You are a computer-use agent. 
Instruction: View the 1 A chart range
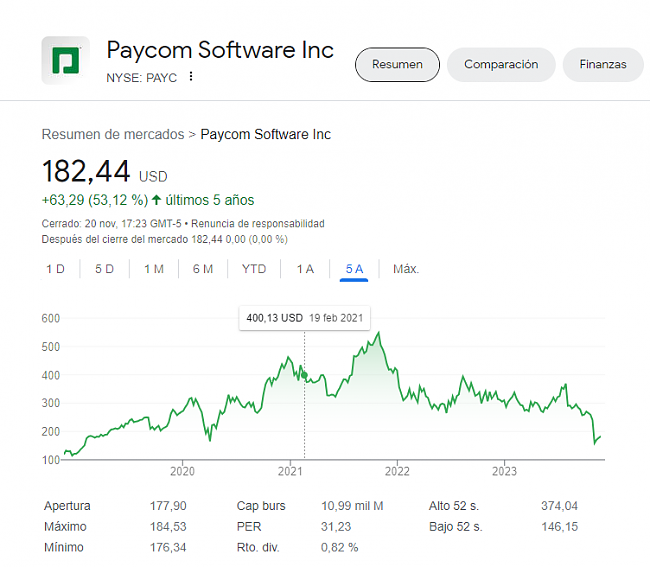coord(305,269)
